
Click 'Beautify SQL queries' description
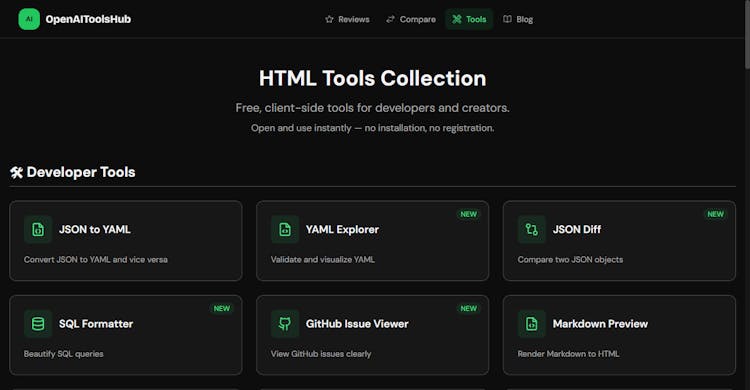(64, 354)
